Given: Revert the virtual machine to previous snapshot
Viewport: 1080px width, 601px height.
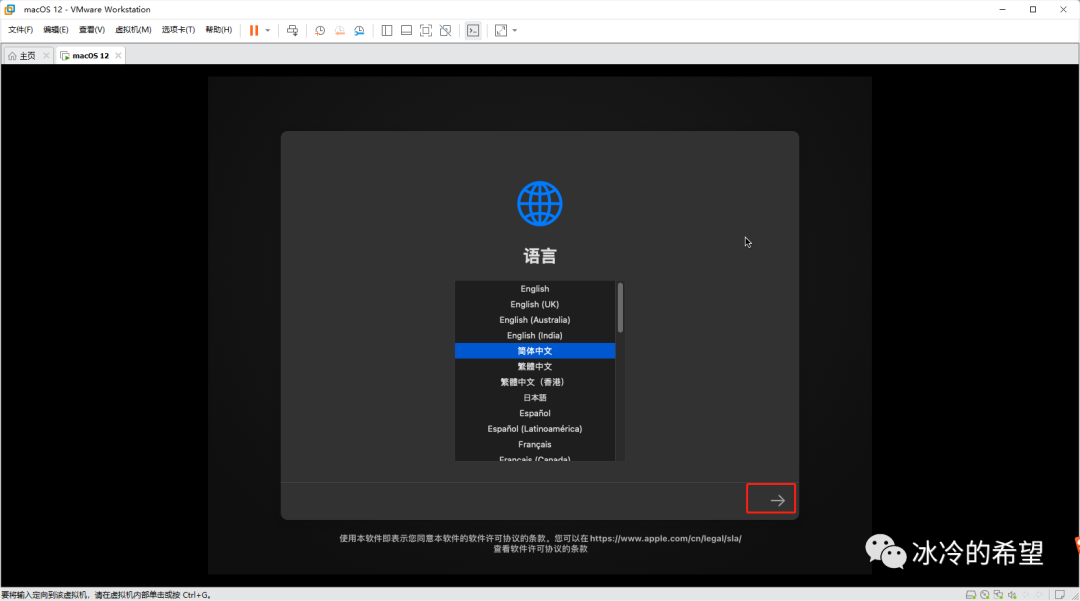Looking at the screenshot, I should (340, 30).
